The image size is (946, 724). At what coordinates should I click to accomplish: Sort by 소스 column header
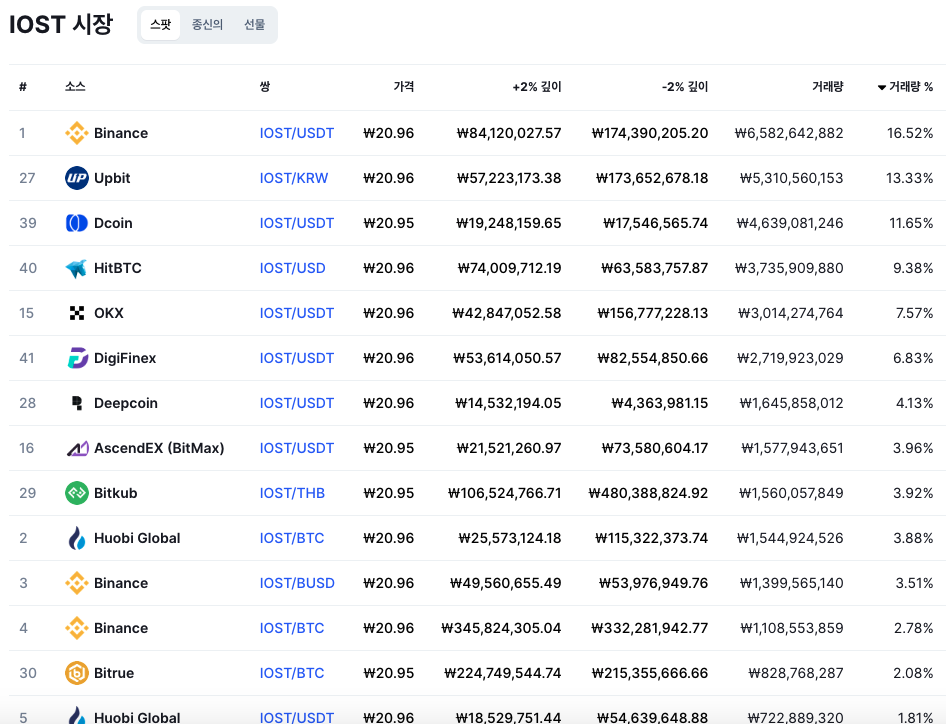coord(75,87)
